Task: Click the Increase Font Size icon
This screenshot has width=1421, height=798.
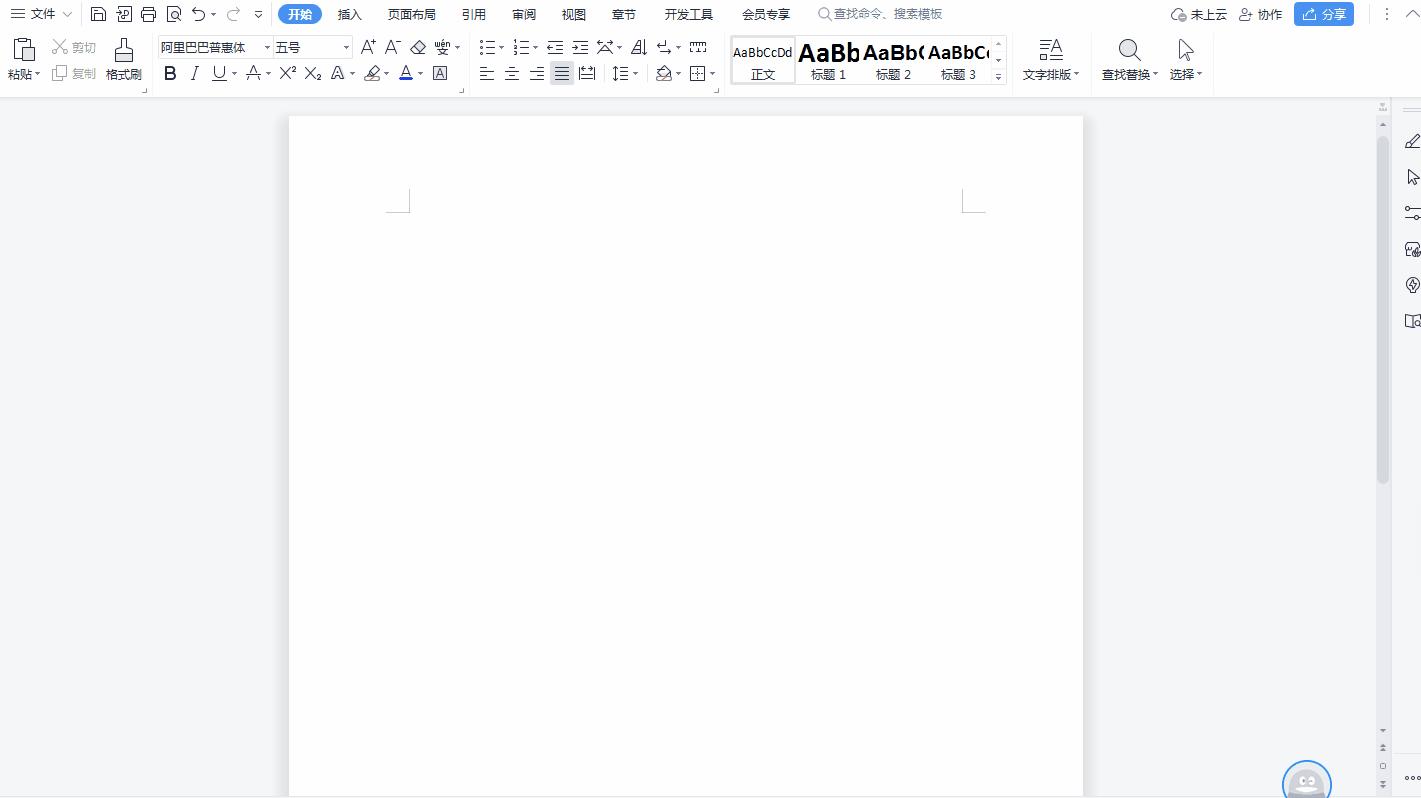Action: coord(368,47)
